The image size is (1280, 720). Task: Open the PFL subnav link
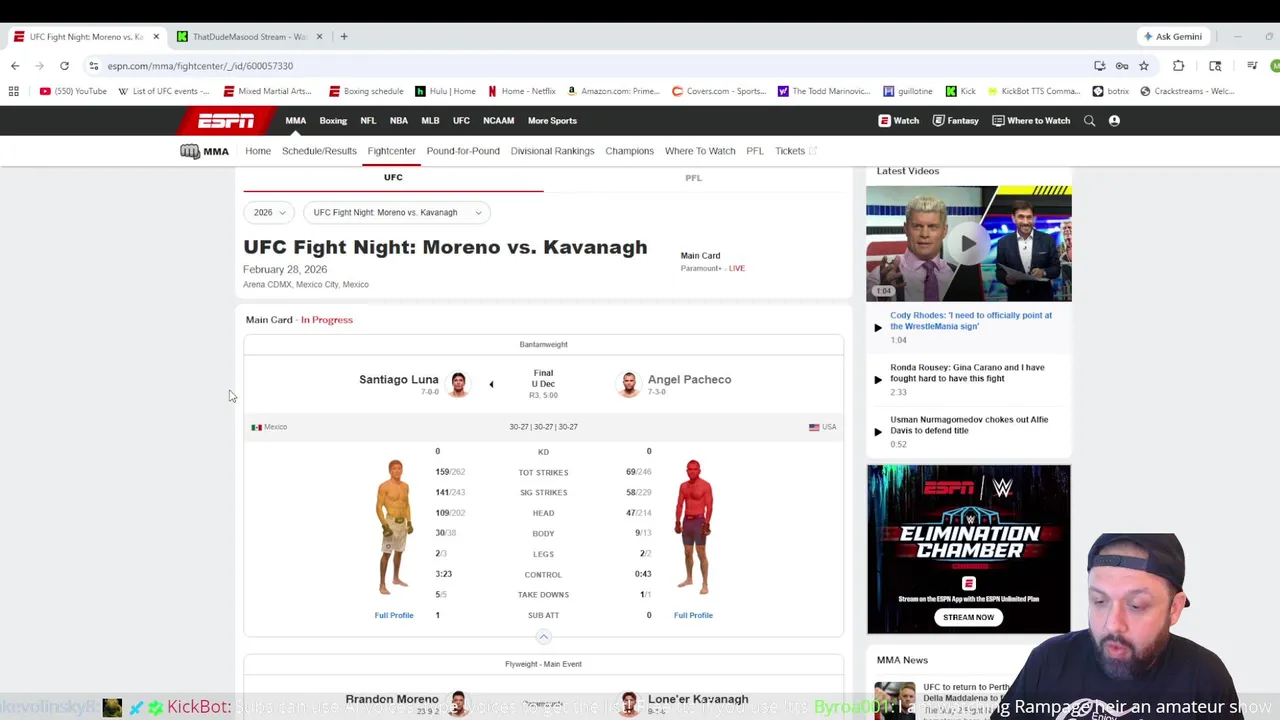[755, 151]
